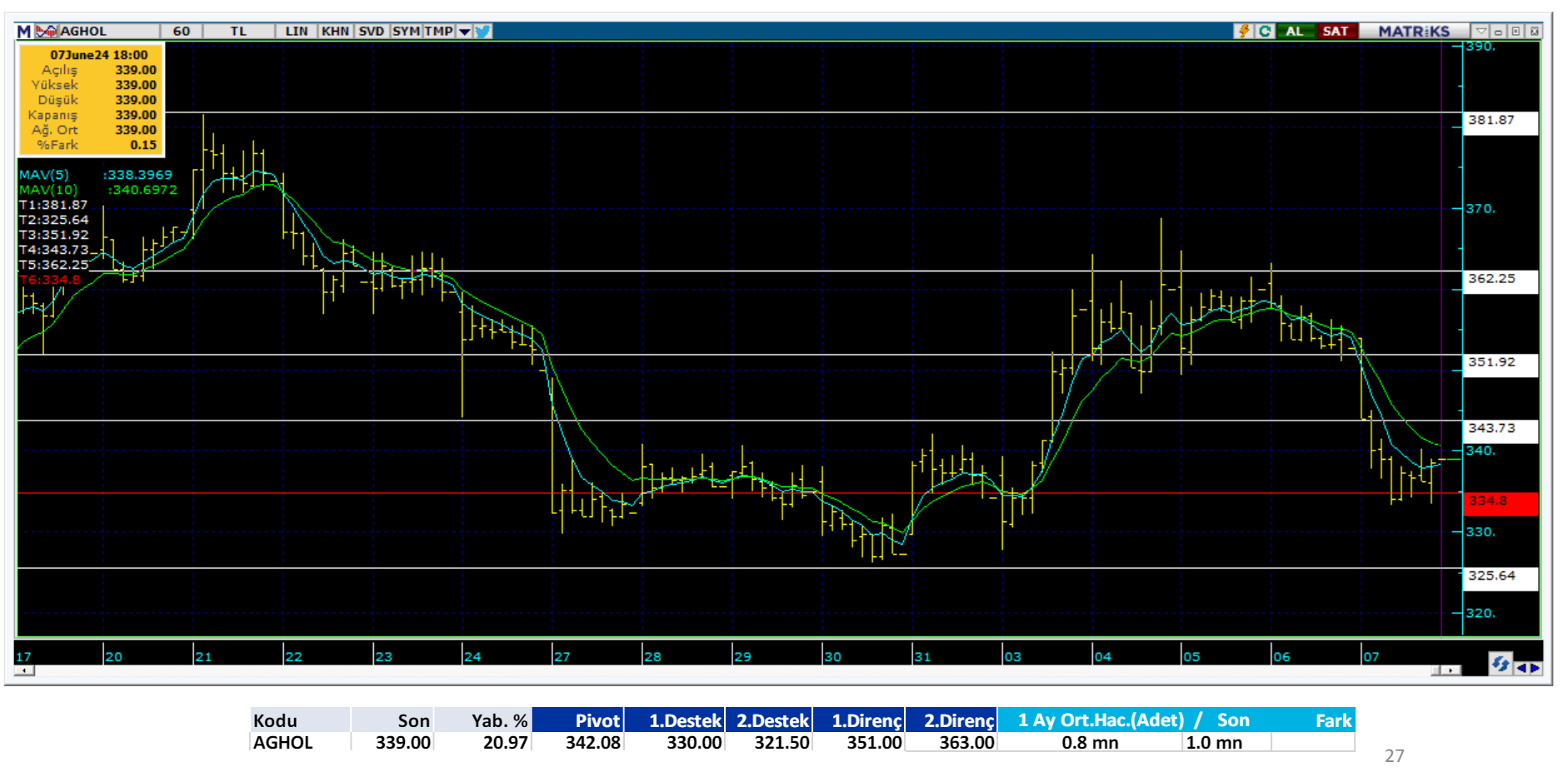Click the Kapanış value 339.00
This screenshot has height=777, width=1568.
[136, 115]
